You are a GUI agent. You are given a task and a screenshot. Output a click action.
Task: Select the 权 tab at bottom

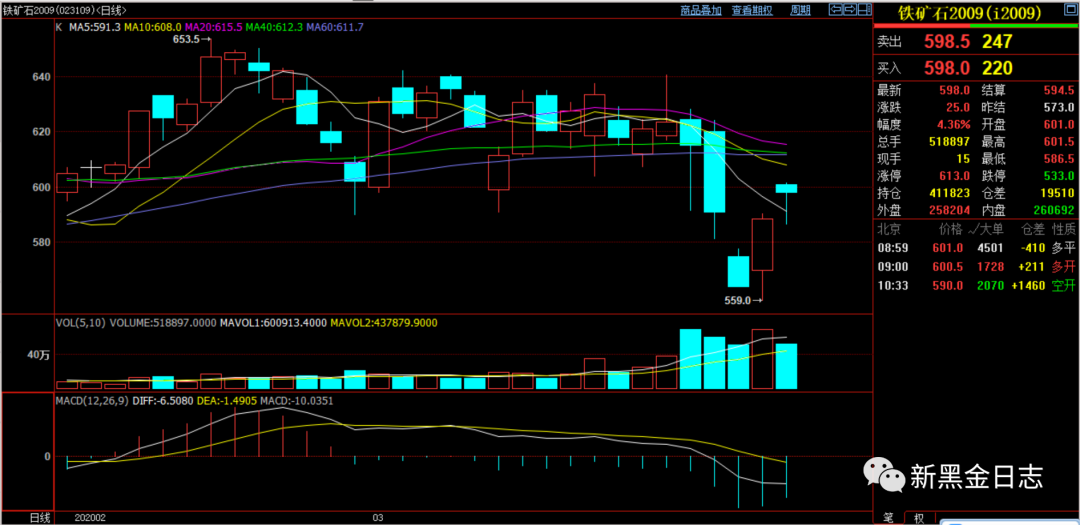(x=919, y=518)
